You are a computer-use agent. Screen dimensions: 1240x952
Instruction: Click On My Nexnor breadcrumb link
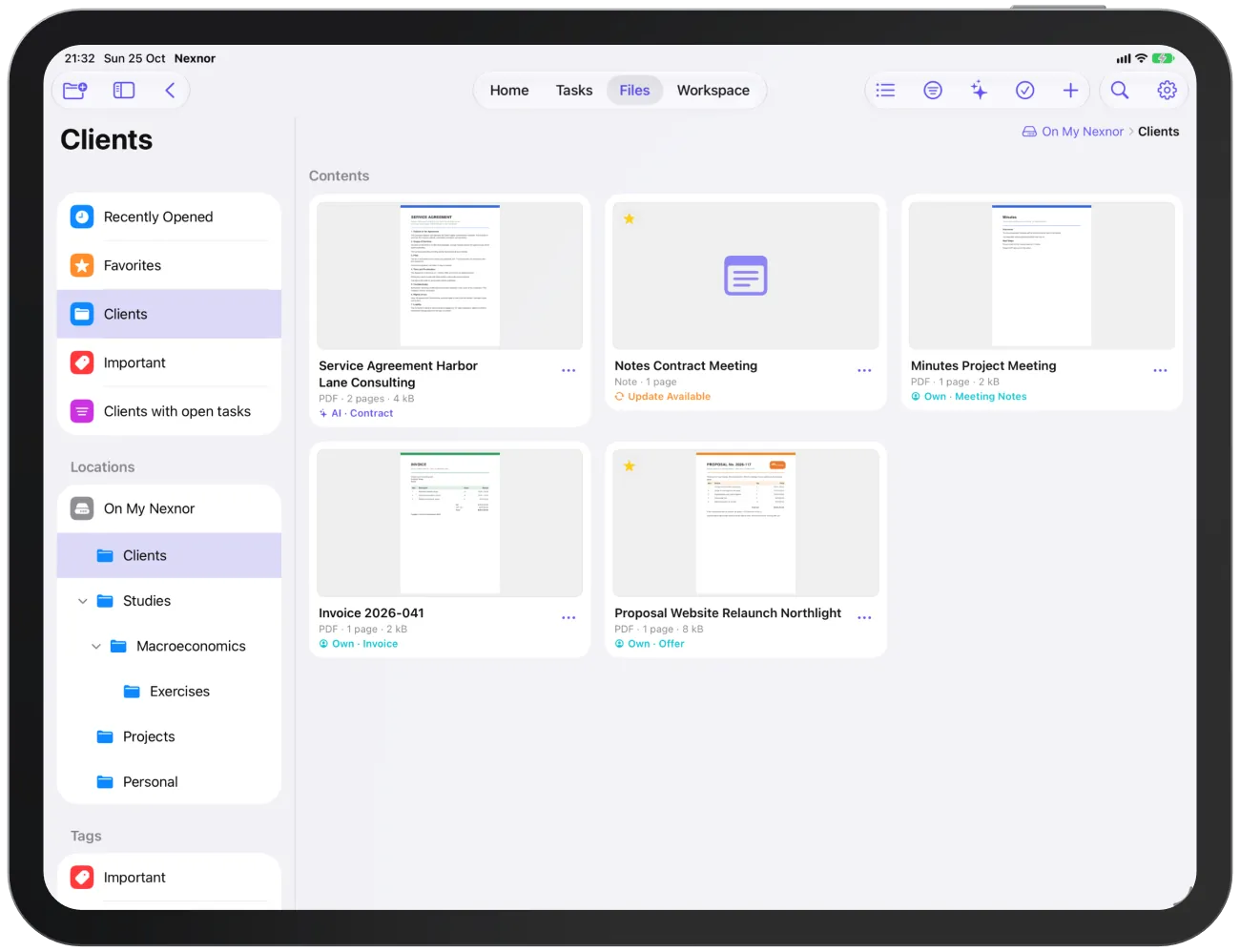click(x=1073, y=132)
